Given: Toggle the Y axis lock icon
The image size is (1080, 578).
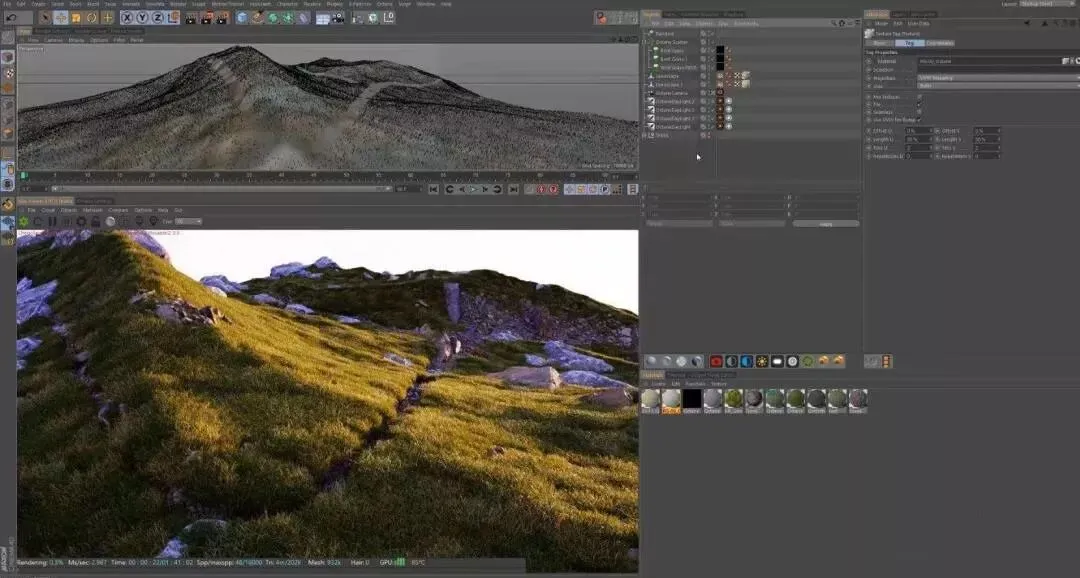Looking at the screenshot, I should (142, 17).
